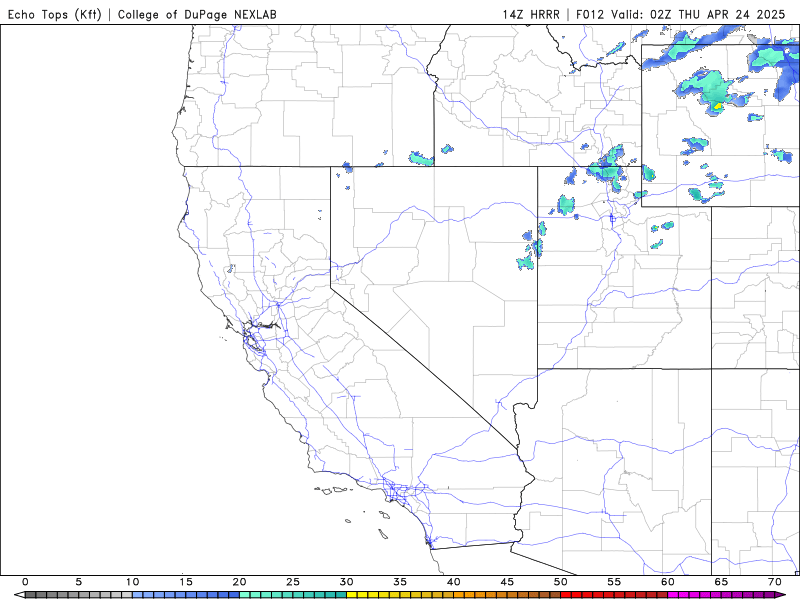Click the '55' value on the color scale
This screenshot has height=600, width=800.
coord(614,582)
